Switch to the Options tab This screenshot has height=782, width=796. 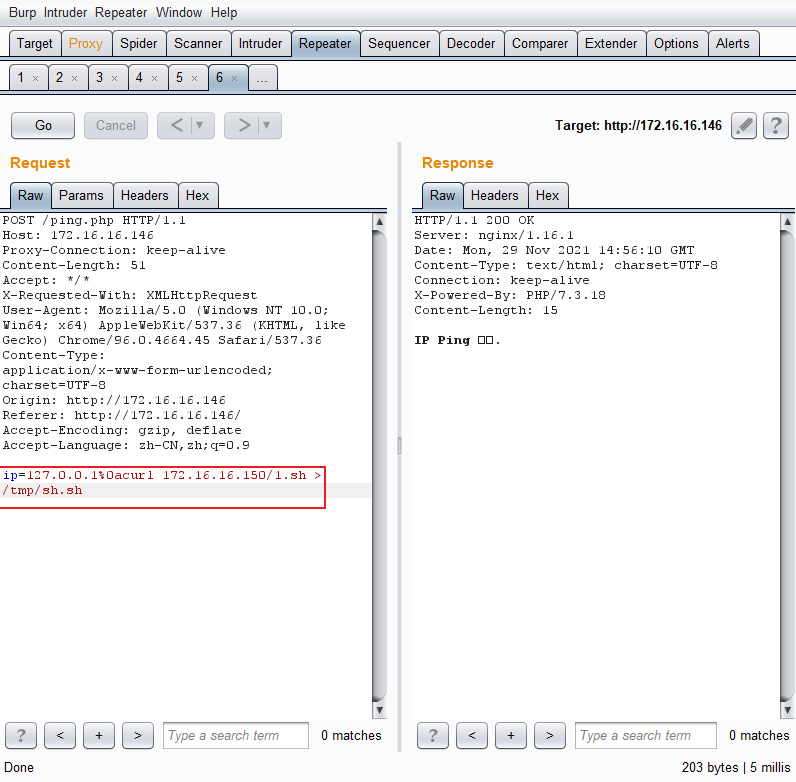click(676, 44)
